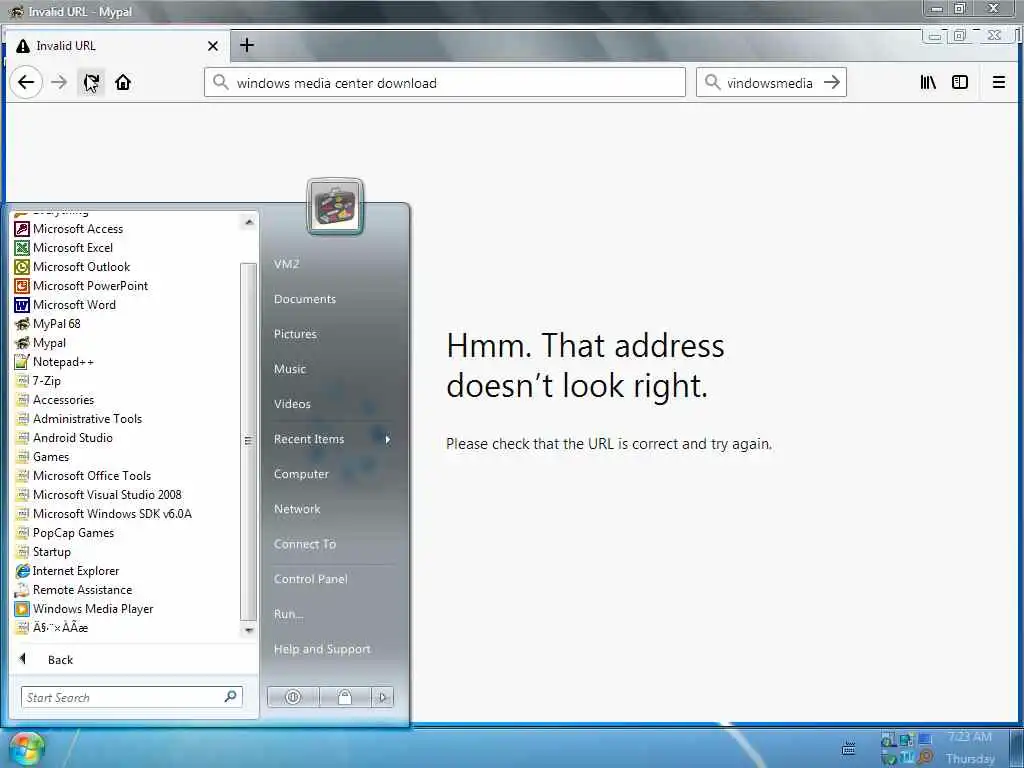1024x768 pixels.
Task: Open Music from the Start menu
Action: point(290,369)
